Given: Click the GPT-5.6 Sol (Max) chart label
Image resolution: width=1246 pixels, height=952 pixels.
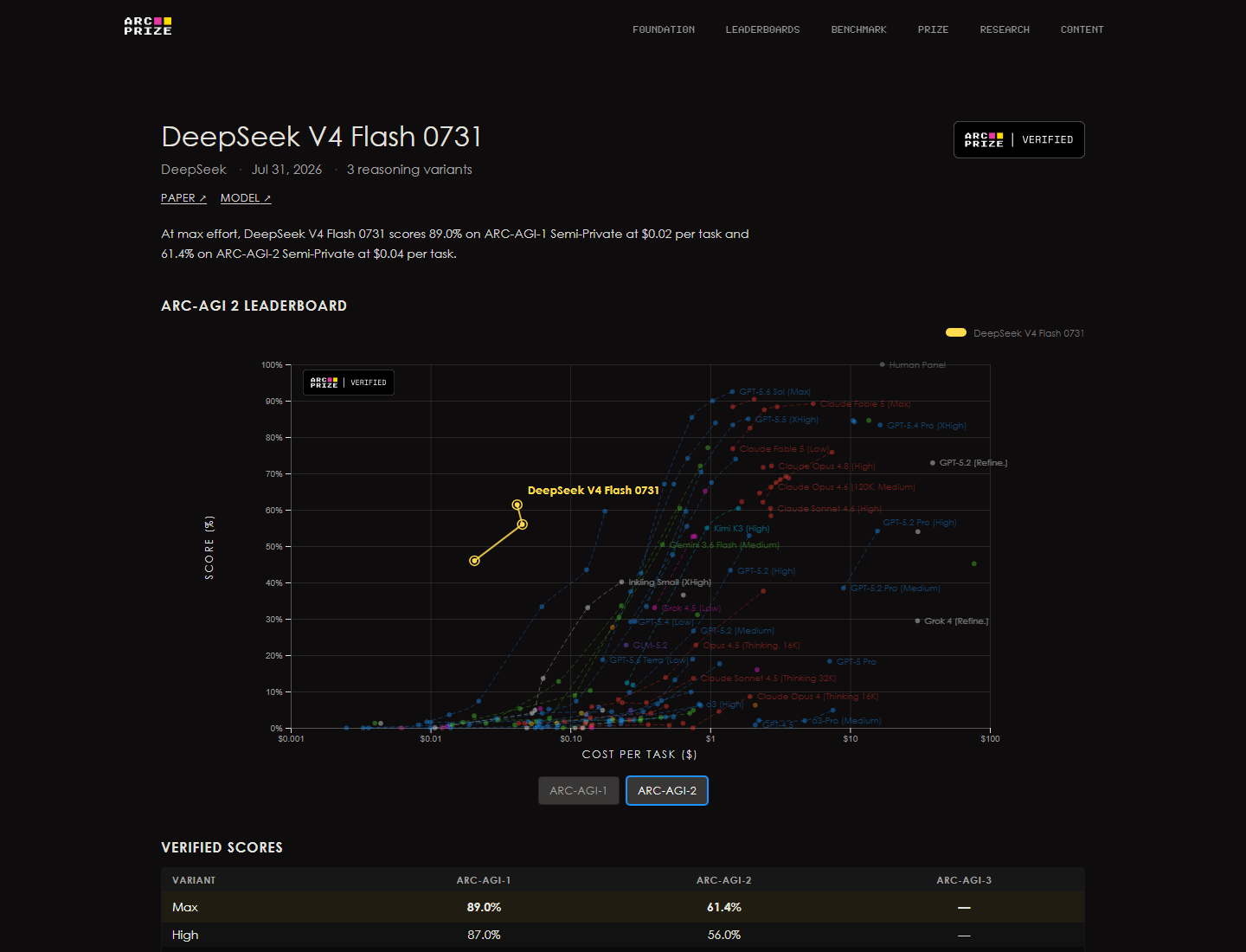Looking at the screenshot, I should pos(774,392).
